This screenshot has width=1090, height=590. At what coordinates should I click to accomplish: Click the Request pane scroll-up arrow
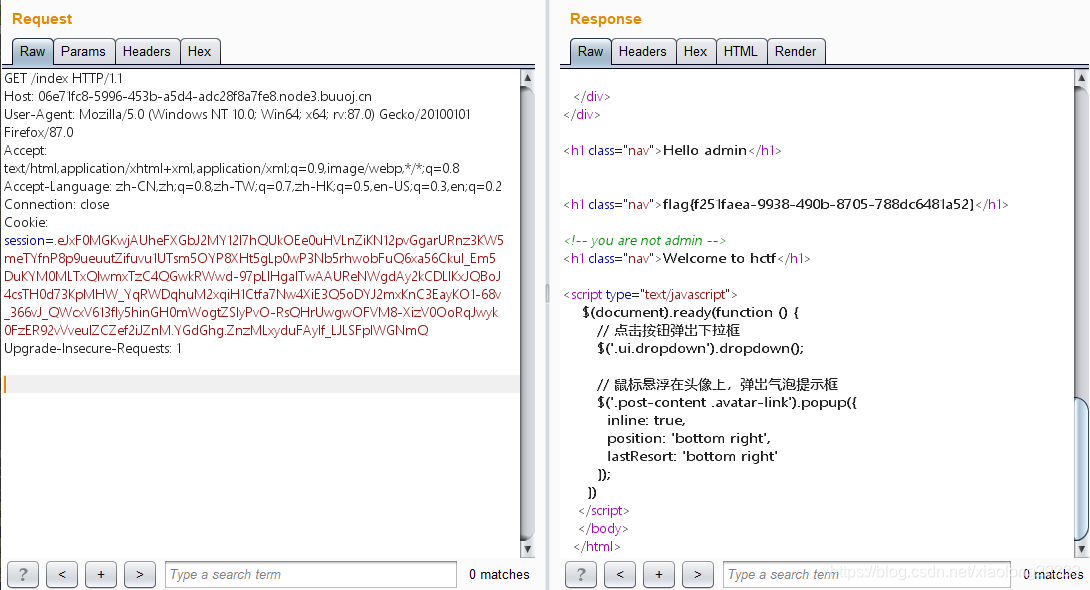tap(528, 78)
